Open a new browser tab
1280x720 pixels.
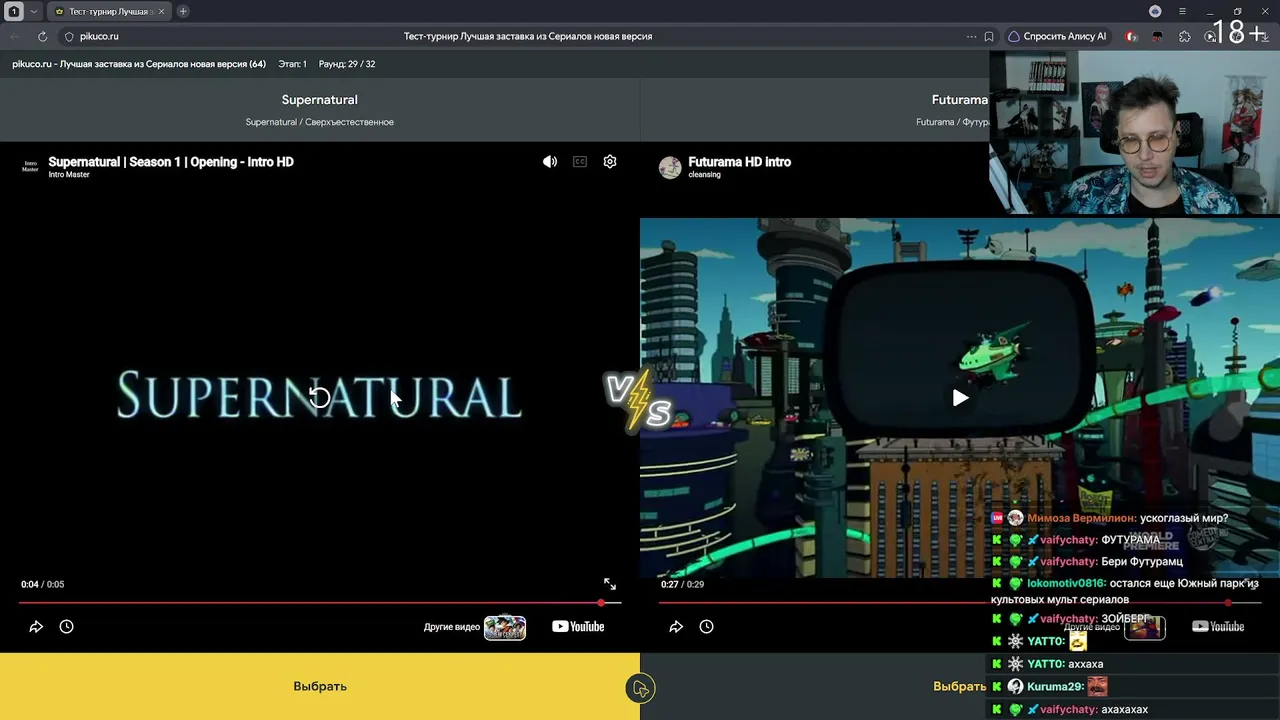[183, 11]
